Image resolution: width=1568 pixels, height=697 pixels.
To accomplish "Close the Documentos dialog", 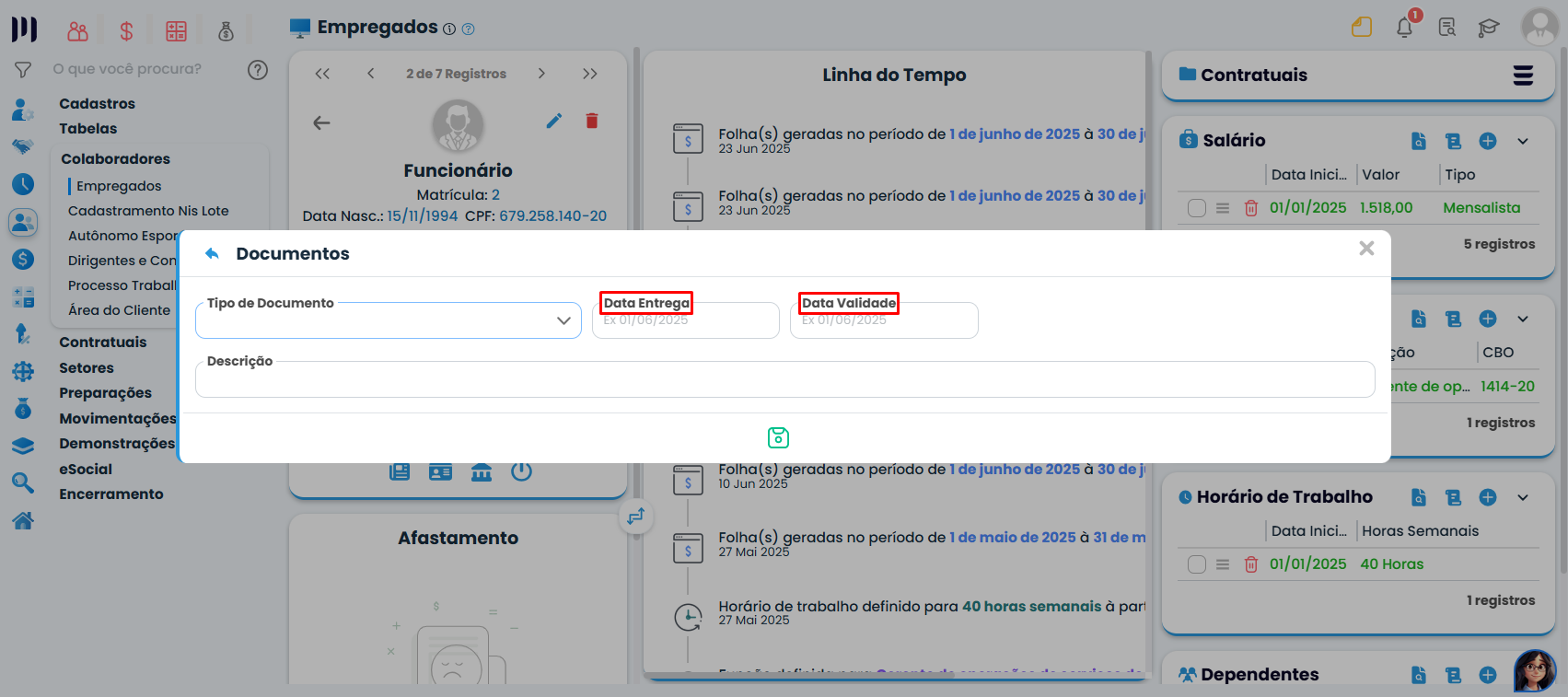I will tap(1366, 248).
